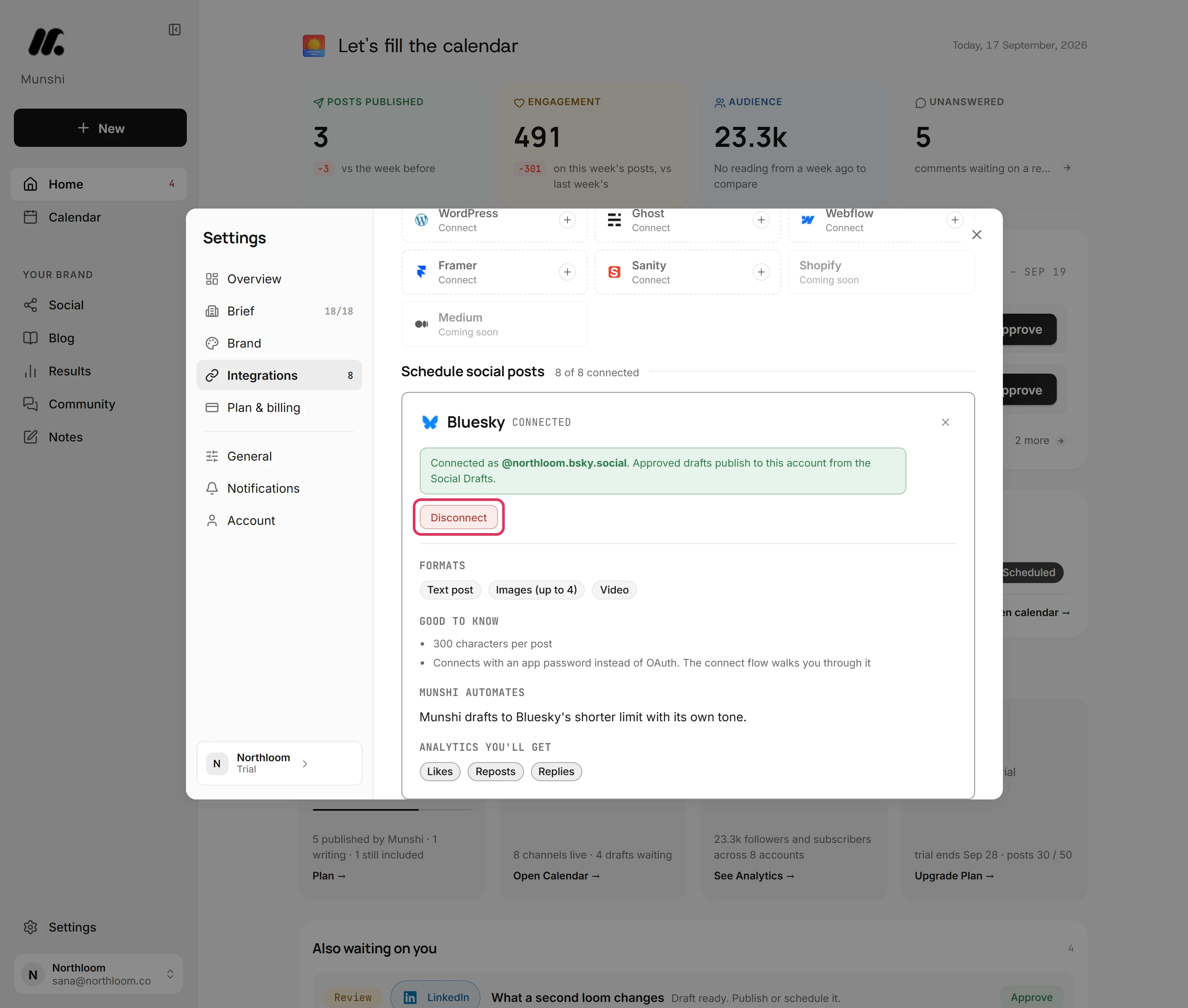Click the Review tag on waiting item
Viewport: 1188px width, 1008px height.
click(352, 997)
